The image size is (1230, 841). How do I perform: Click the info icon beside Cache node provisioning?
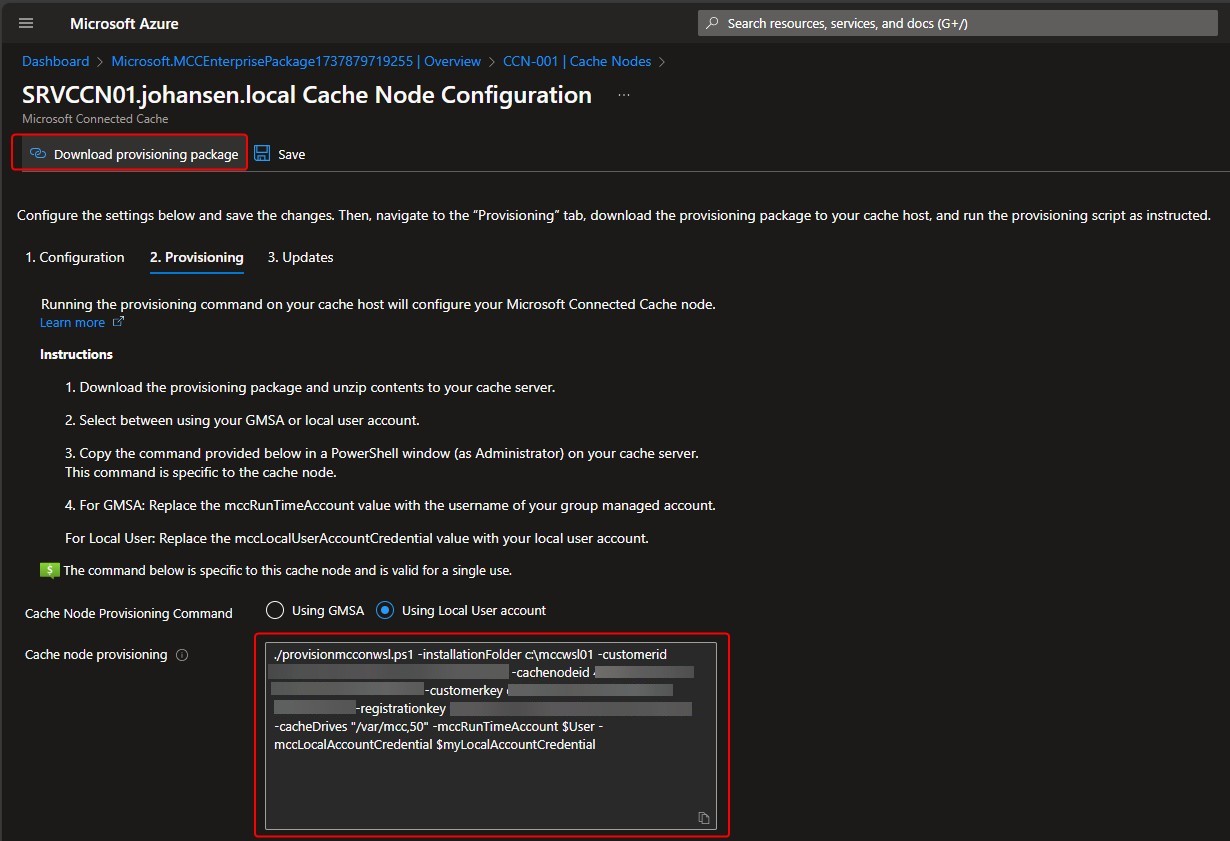pyautogui.click(x=182, y=655)
